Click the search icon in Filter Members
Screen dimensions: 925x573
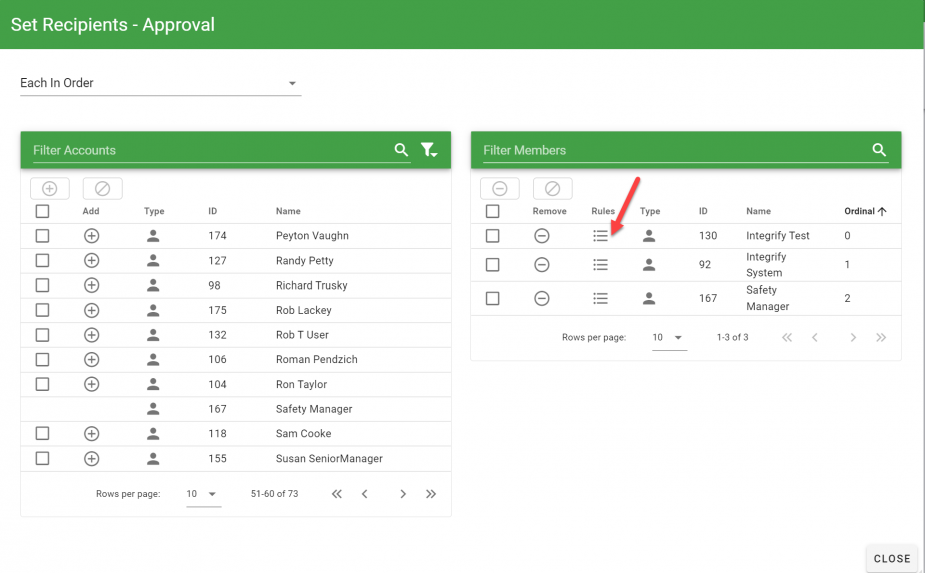pyautogui.click(x=879, y=150)
